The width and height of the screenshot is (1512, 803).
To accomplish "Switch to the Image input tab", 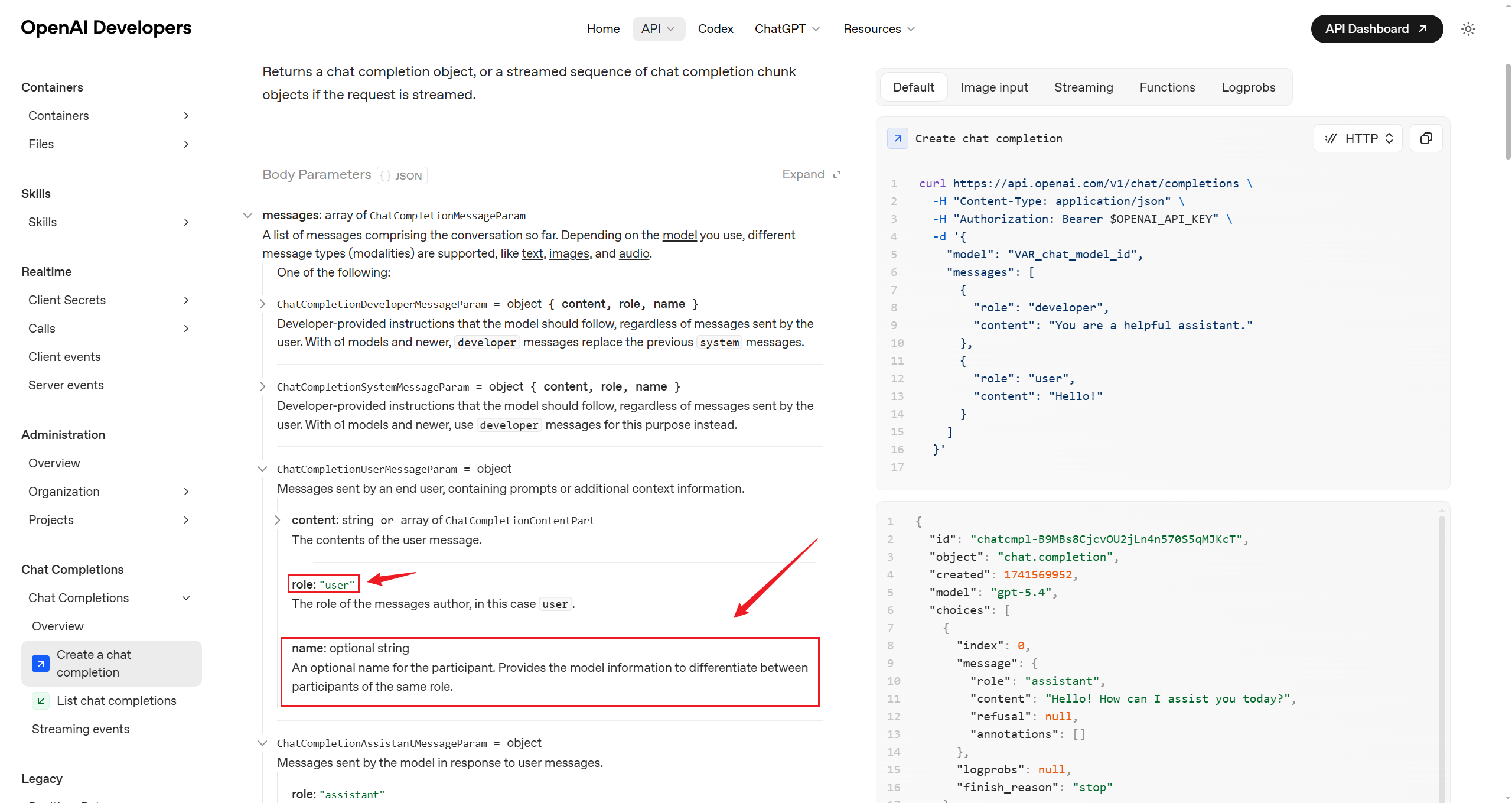I will tap(994, 87).
